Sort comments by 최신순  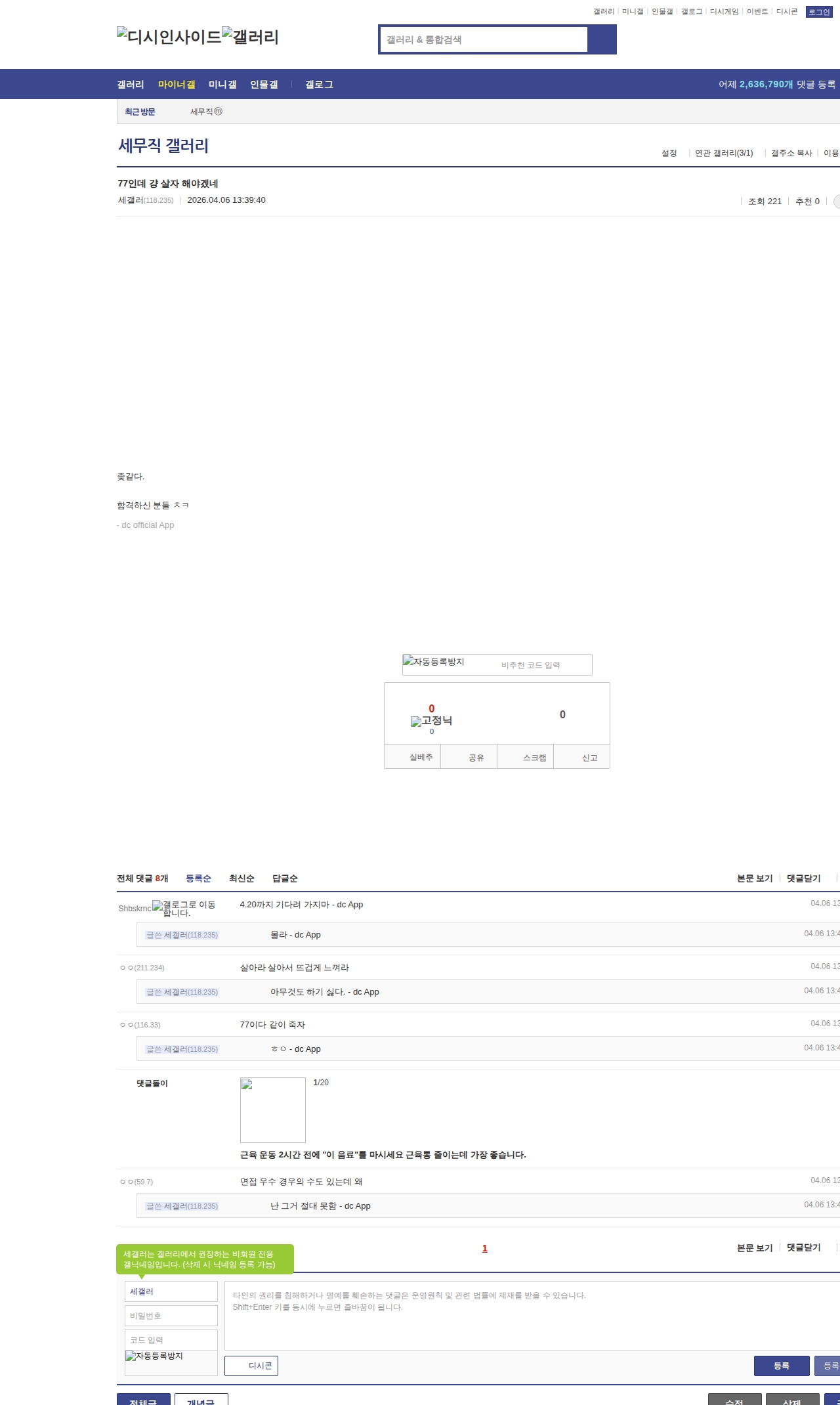point(241,878)
